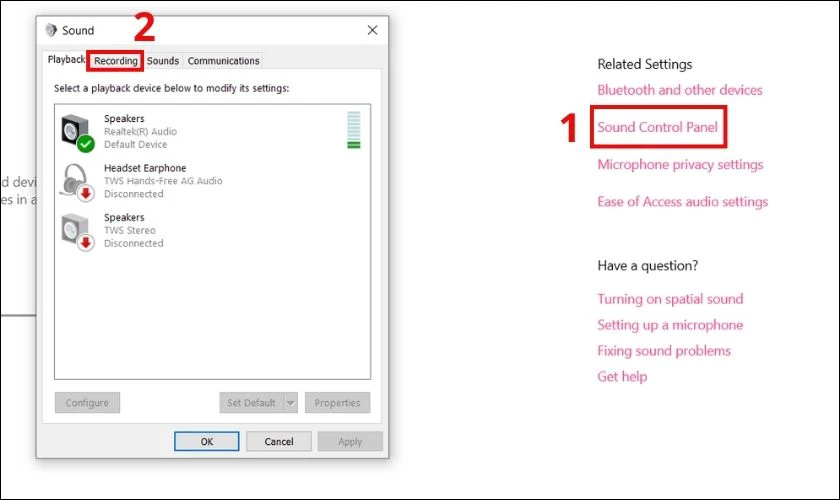Open Microphone privacy settings link

pyautogui.click(x=680, y=165)
